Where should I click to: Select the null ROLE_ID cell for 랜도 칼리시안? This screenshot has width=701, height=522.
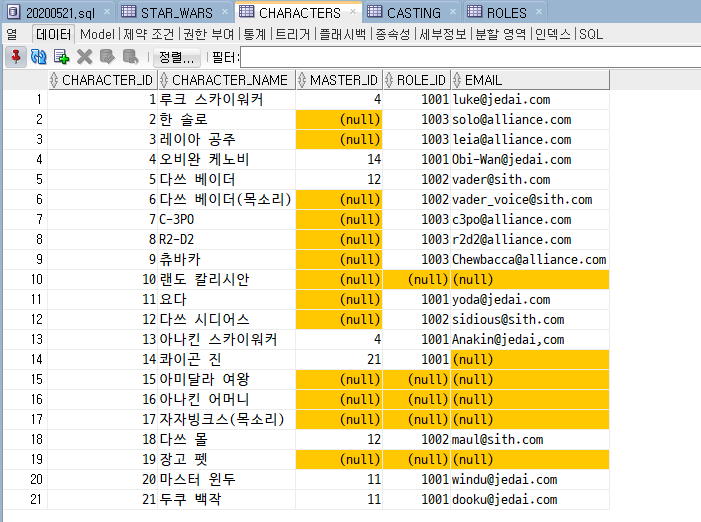tap(417, 279)
